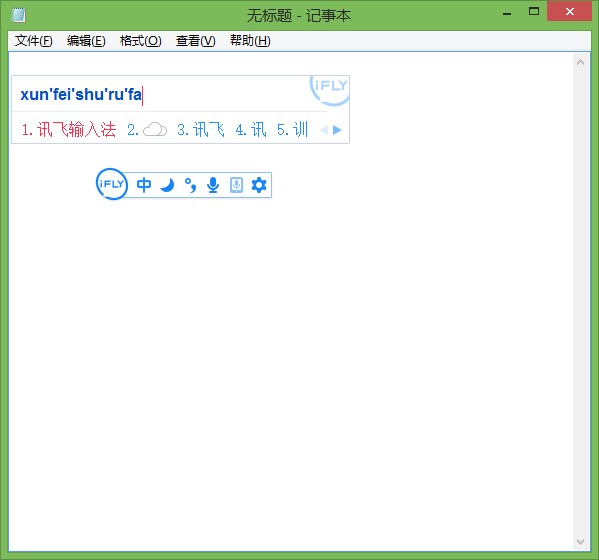This screenshot has height=560, width=599.
Task: Open the 帮助(H) menu
Action: tap(250, 40)
